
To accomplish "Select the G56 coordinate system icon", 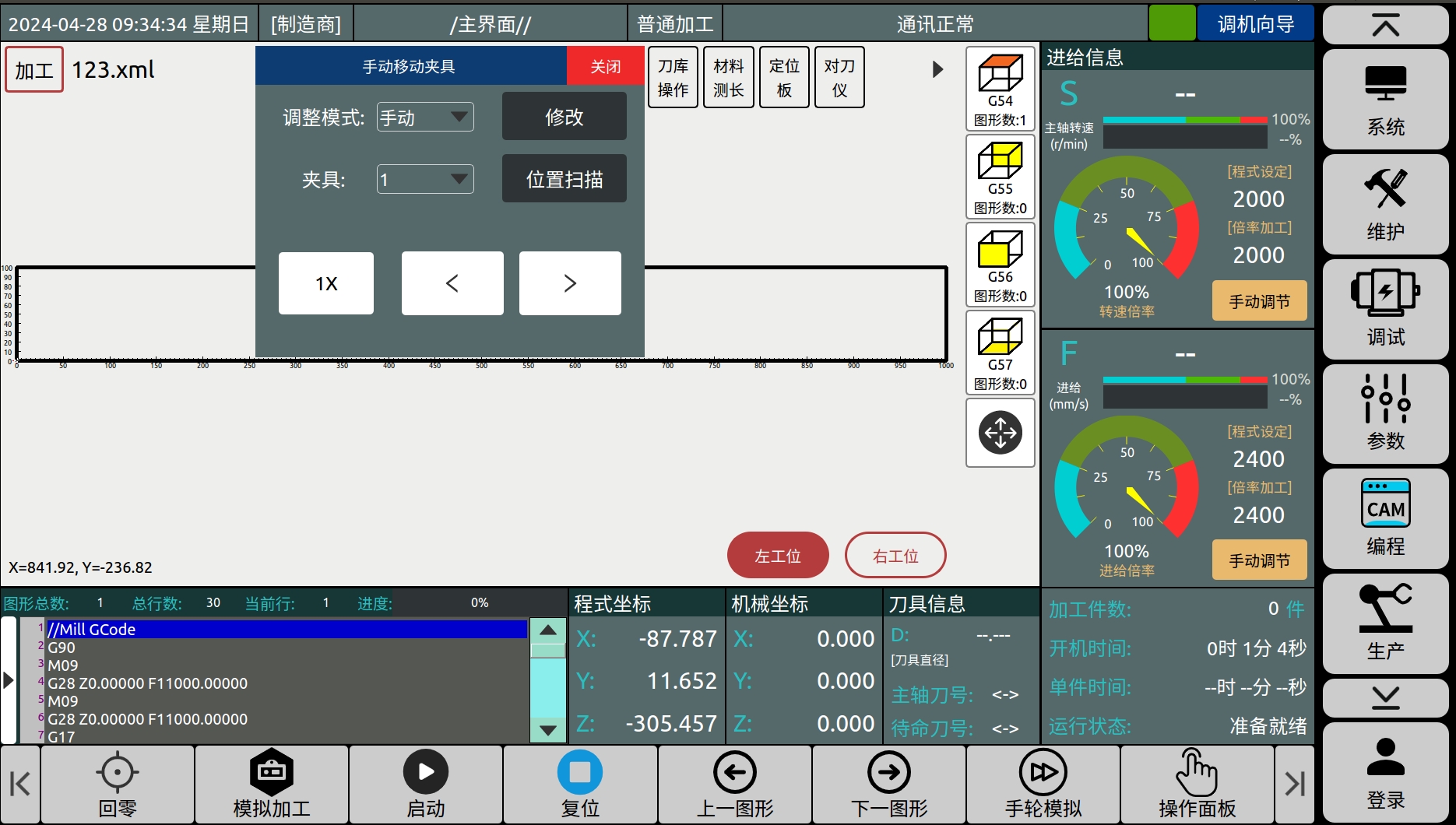I will click(x=1000, y=265).
